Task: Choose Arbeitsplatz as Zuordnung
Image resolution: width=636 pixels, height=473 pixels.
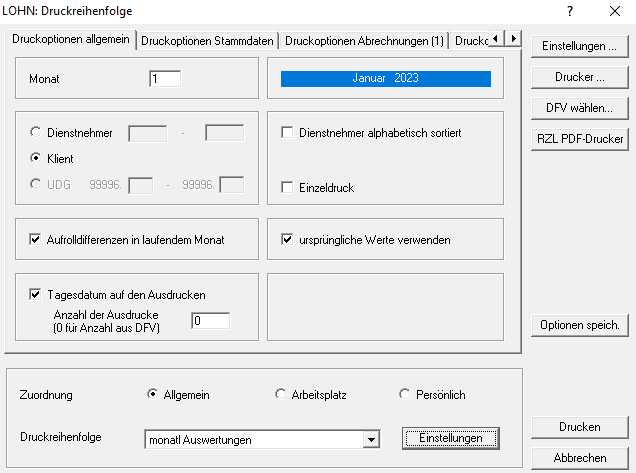Action: [281, 395]
